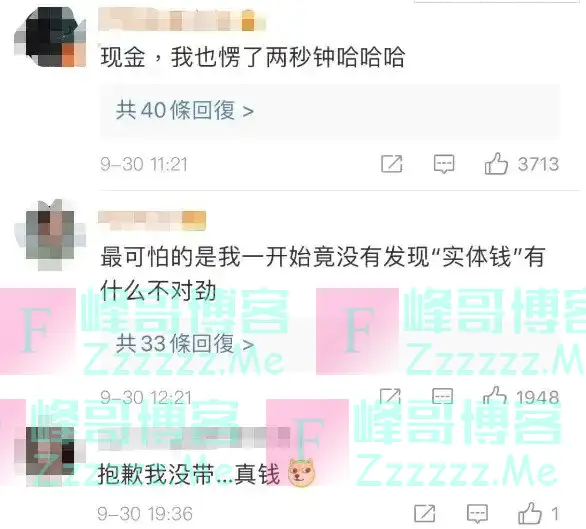Image resolution: width=586 pixels, height=529 pixels.
Task: Open the second commenter's blurred username
Action: [152, 221]
